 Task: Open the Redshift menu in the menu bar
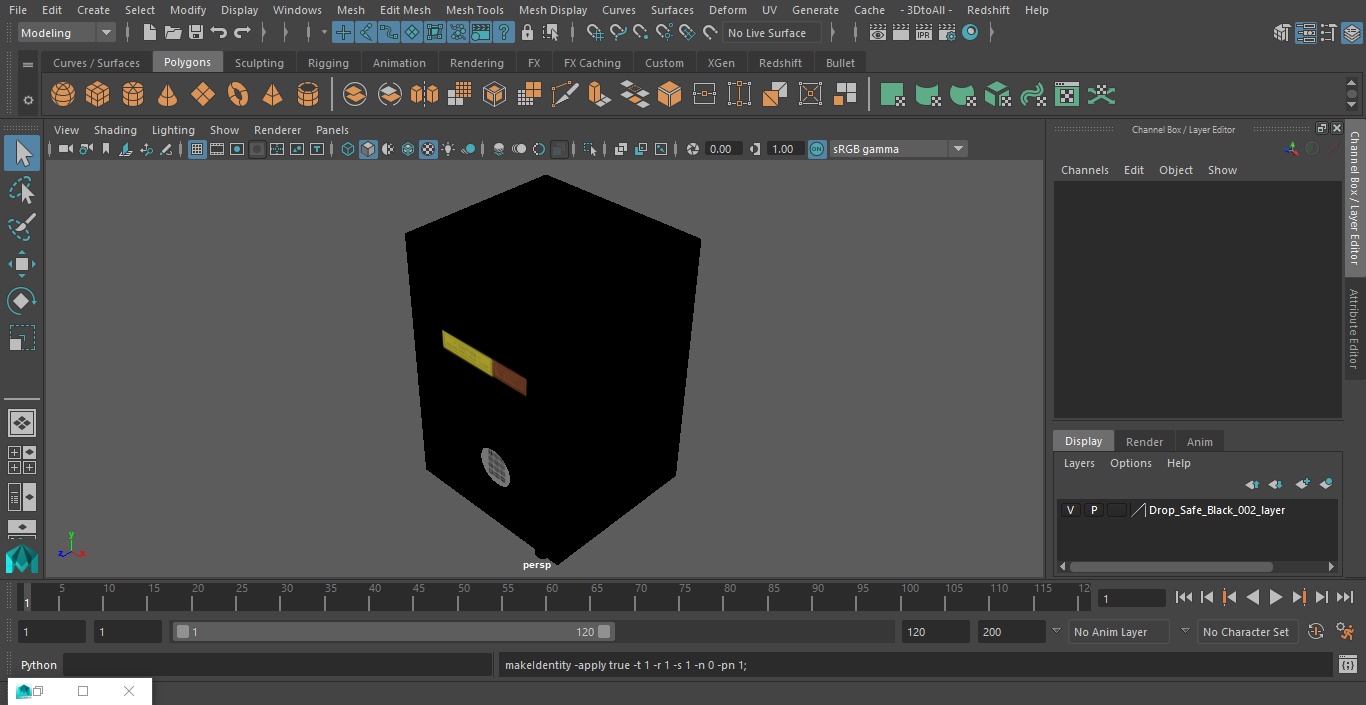[988, 10]
